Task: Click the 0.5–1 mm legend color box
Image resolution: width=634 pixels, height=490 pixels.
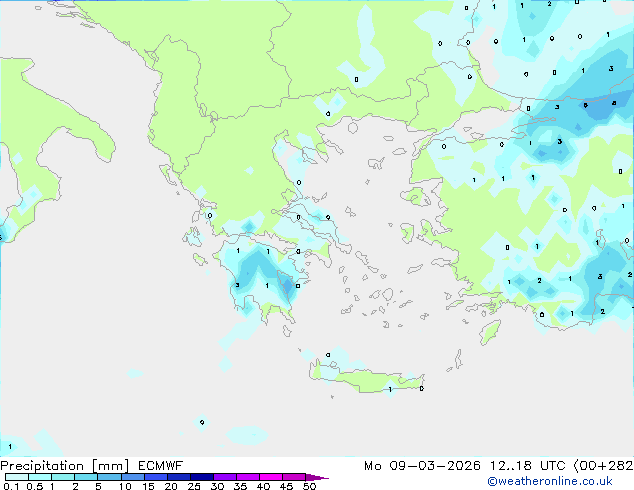Action: (x=40, y=477)
